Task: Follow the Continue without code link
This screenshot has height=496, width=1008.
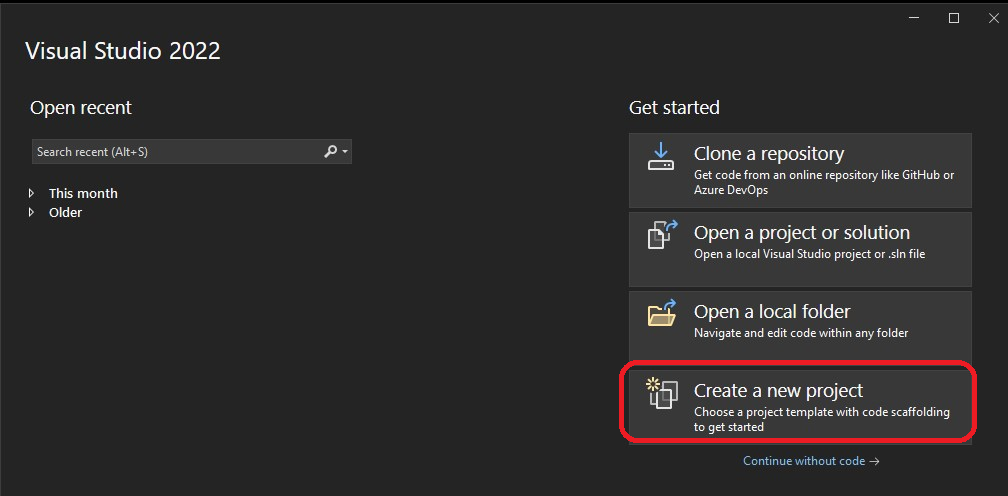Action: click(811, 461)
